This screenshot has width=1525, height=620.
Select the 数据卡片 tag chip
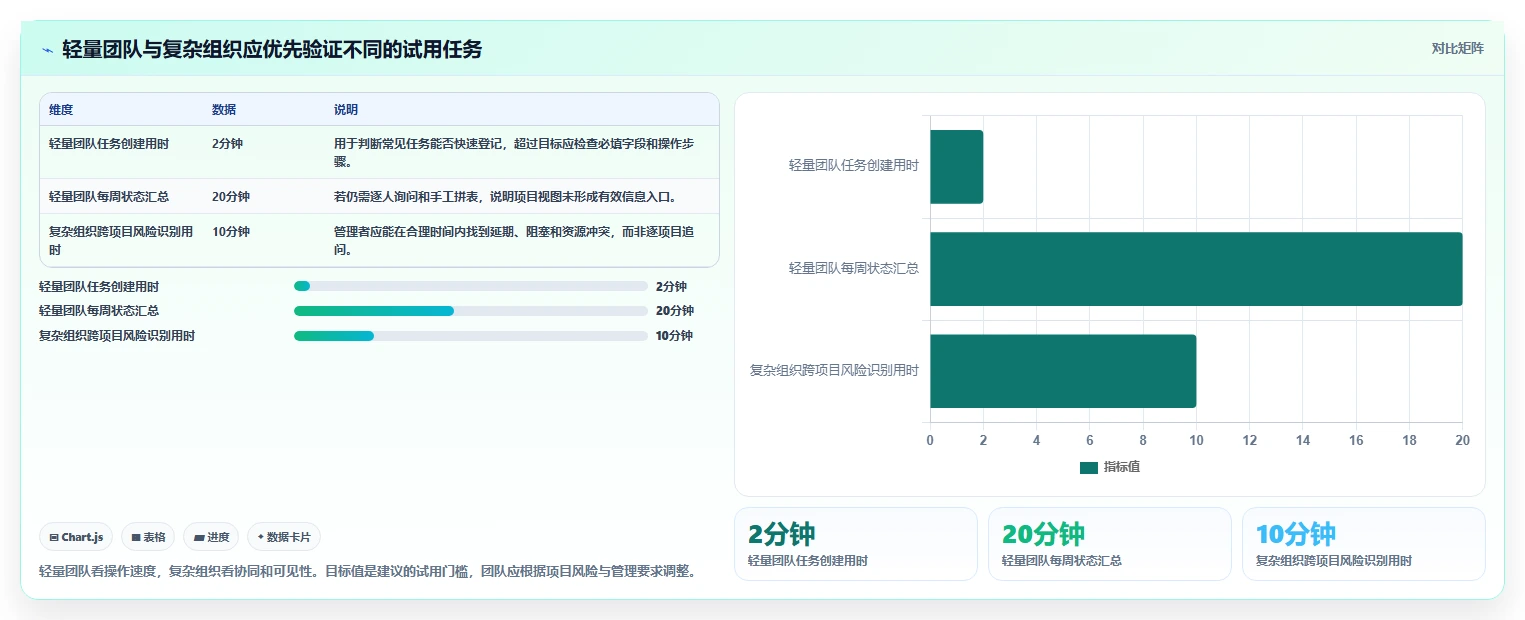click(284, 537)
